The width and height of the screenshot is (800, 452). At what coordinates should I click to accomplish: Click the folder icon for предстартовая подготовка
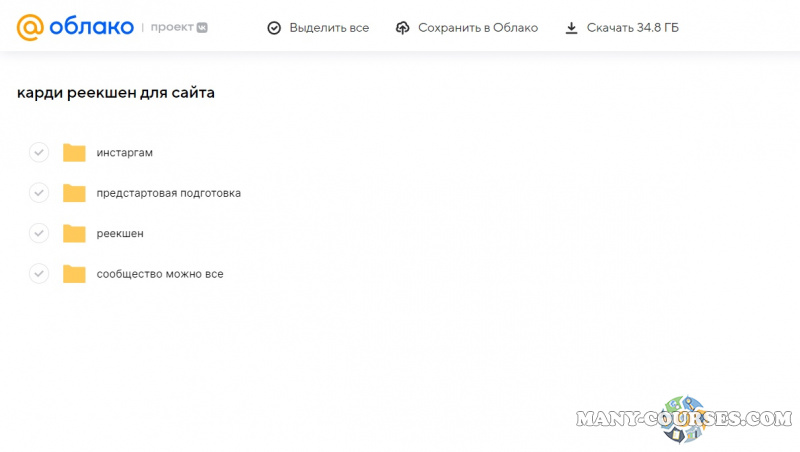point(74,193)
